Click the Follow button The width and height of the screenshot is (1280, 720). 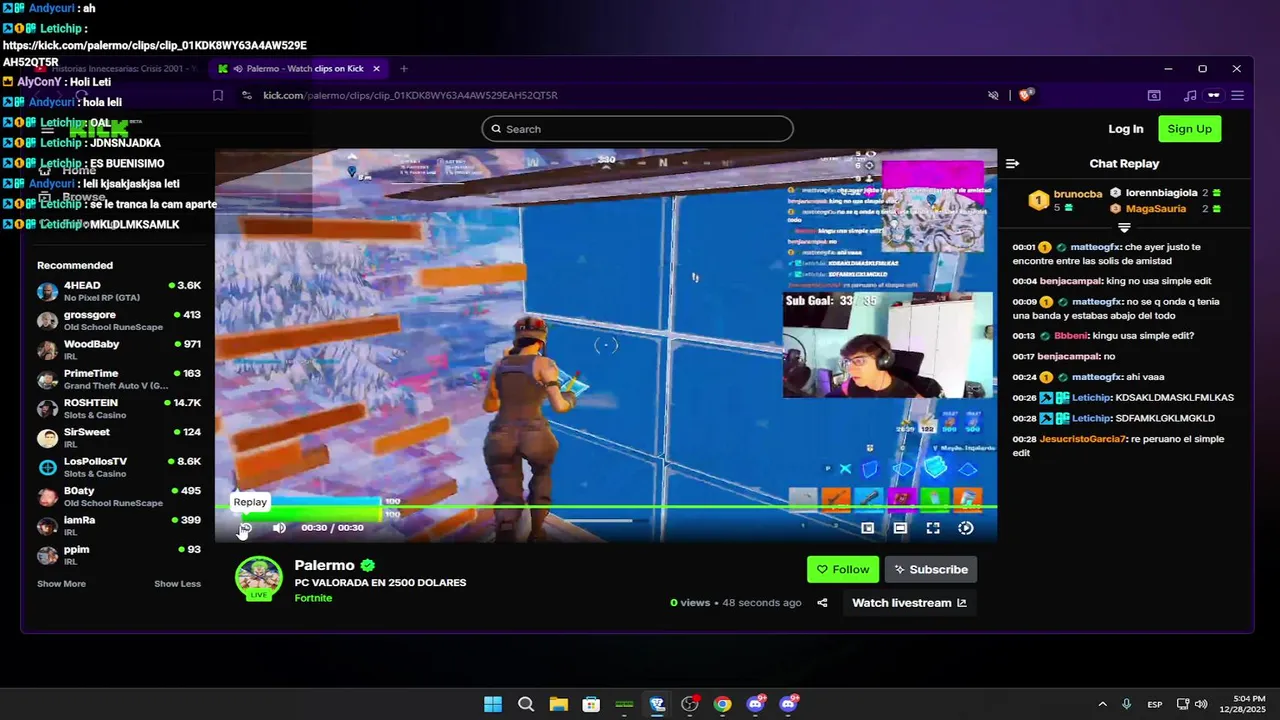click(843, 569)
